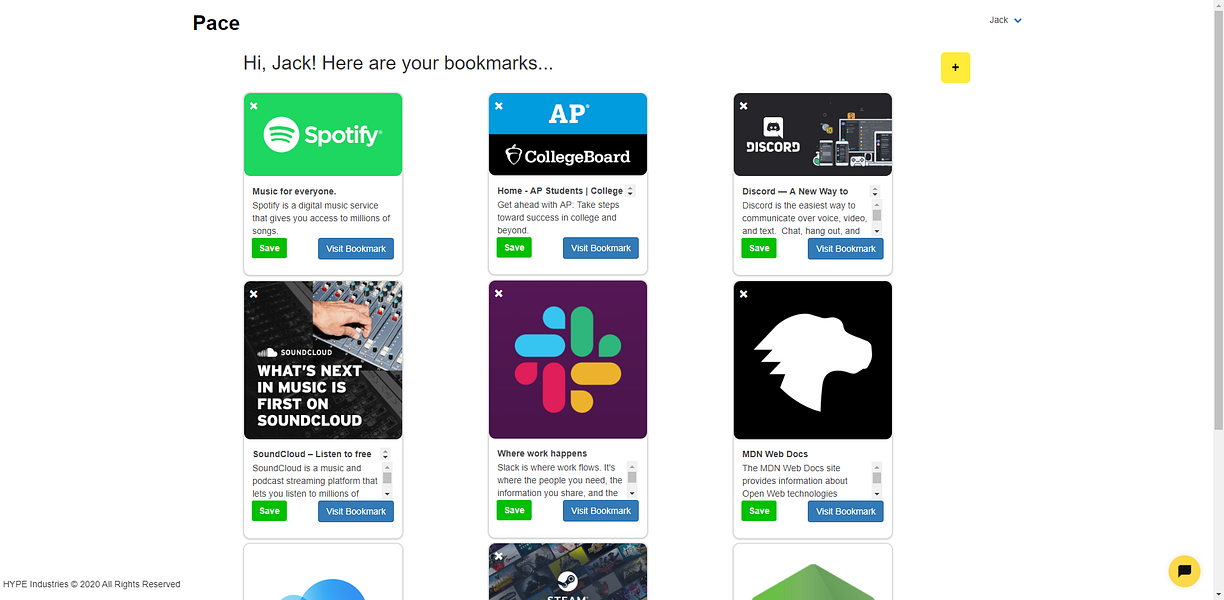Click the "Where work happens" title

(x=542, y=453)
